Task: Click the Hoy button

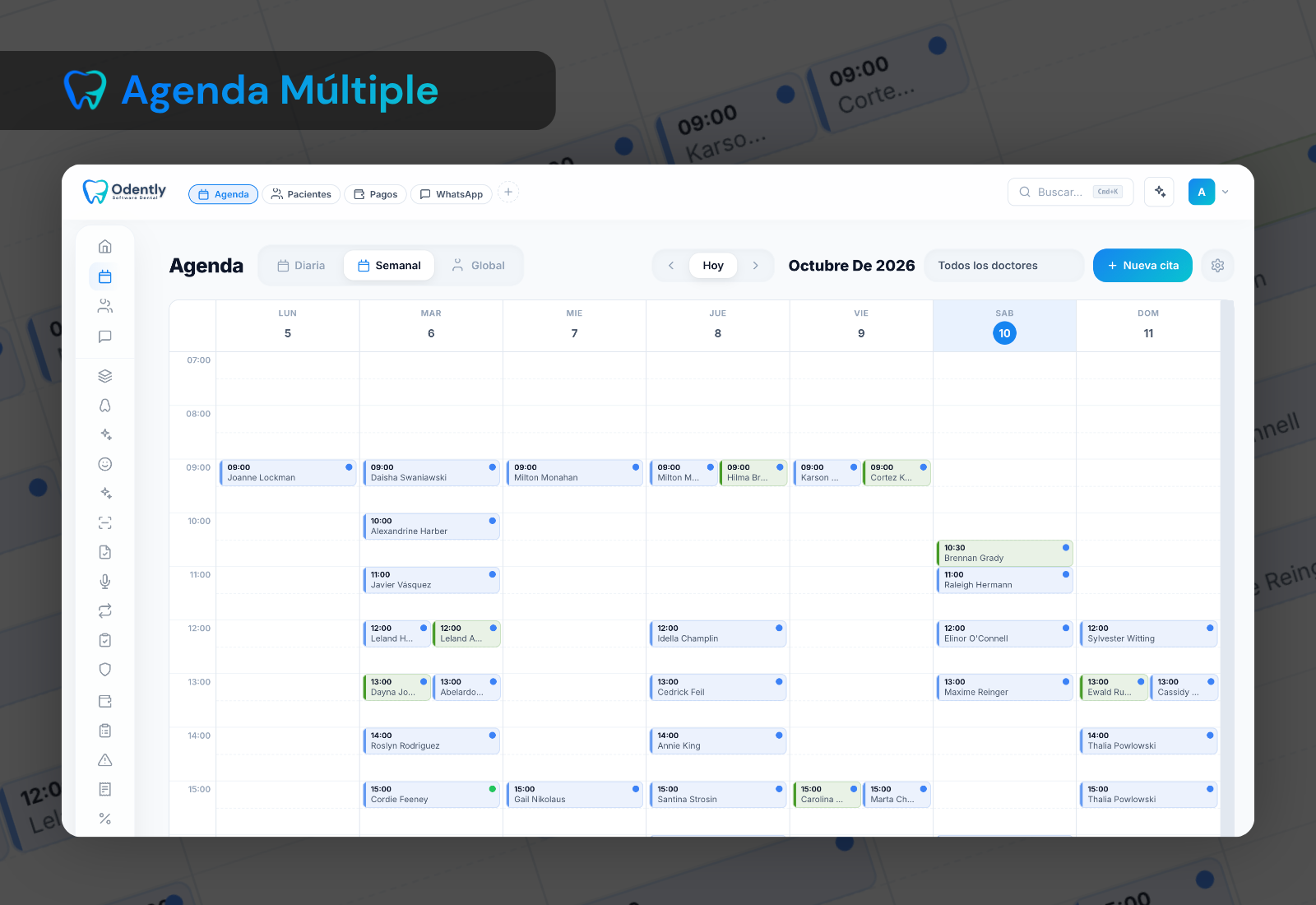Action: pos(713,266)
